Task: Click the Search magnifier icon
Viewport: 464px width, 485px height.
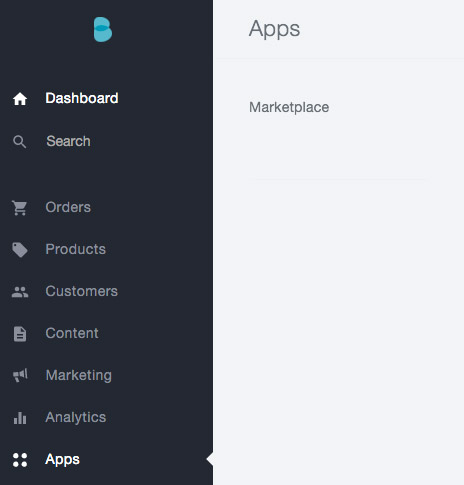Action: coord(20,142)
